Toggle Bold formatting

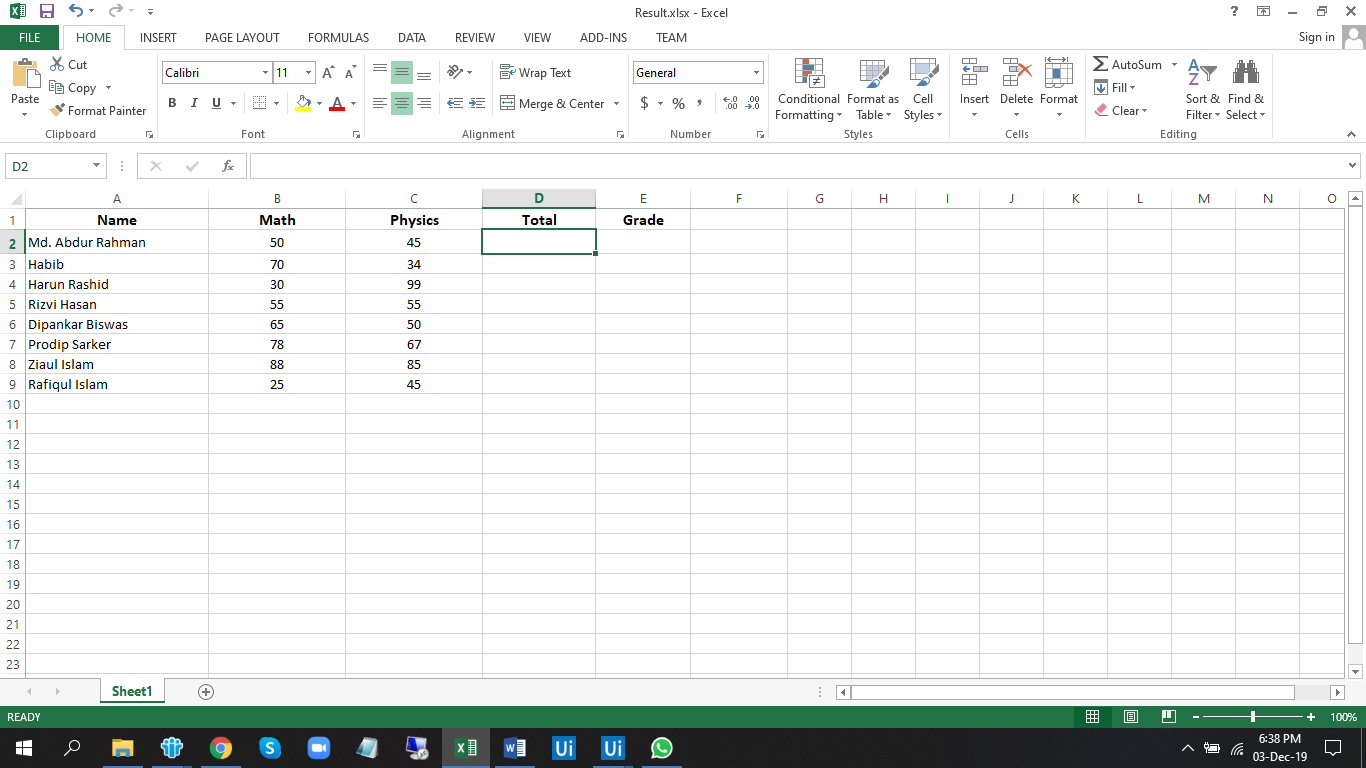coord(172,103)
